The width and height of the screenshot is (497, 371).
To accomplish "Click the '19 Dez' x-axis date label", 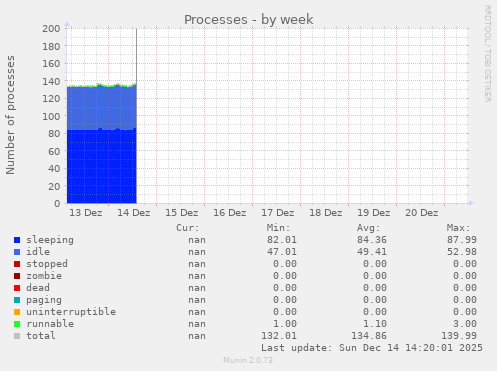I will click(x=374, y=213).
